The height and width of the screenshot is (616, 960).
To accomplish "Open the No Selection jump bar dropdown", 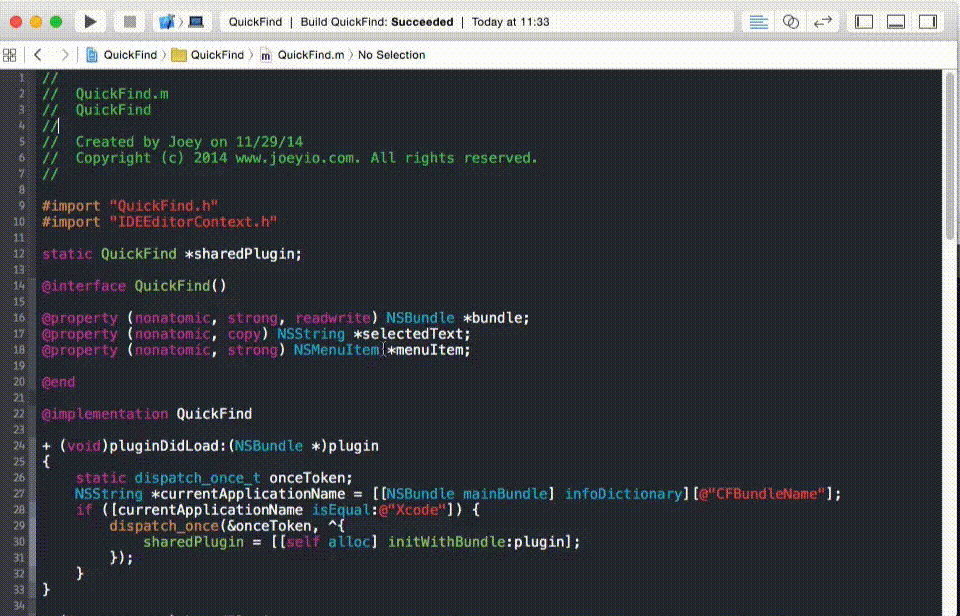I will 391,55.
